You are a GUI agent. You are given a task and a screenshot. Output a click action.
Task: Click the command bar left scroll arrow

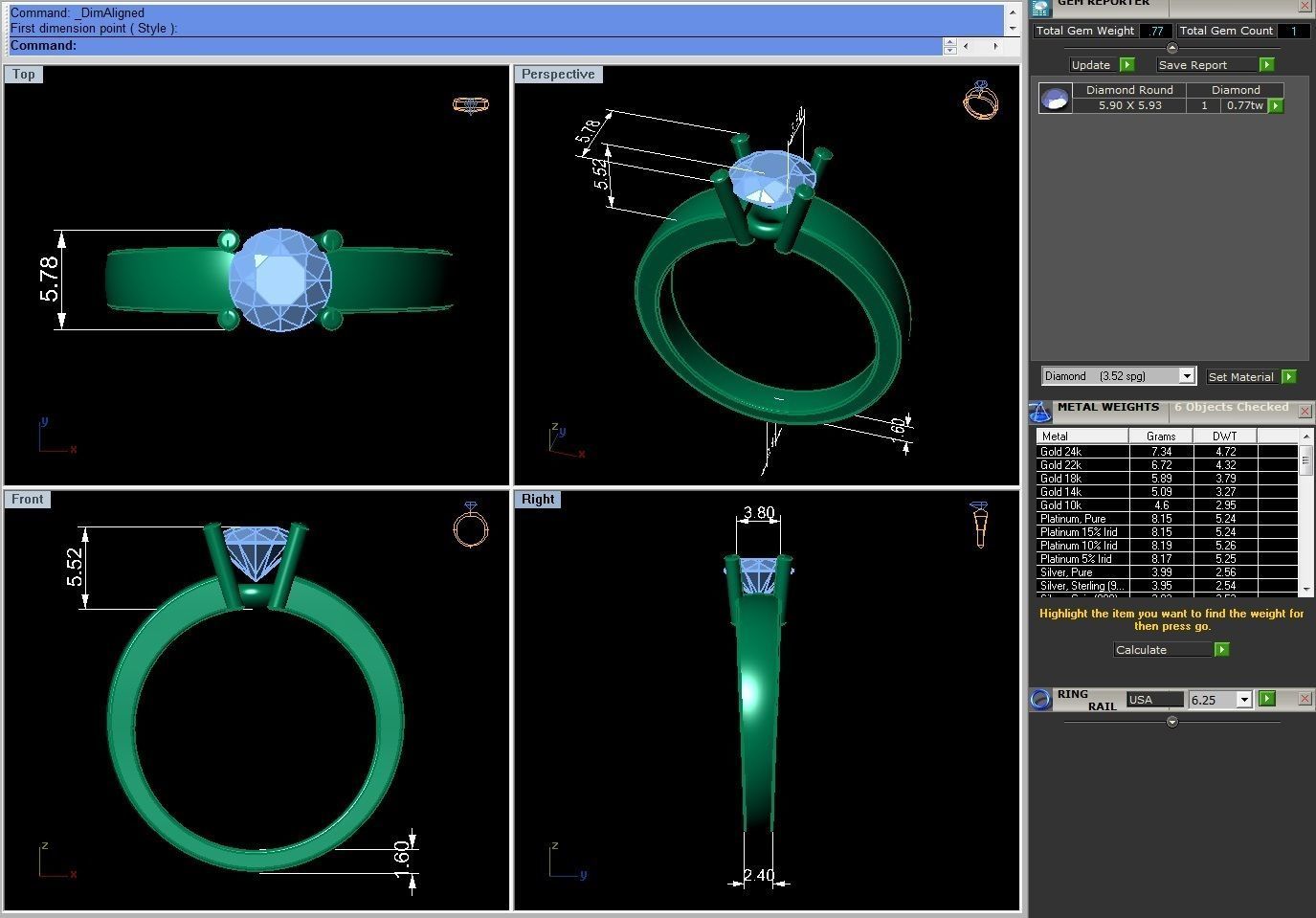coord(966,46)
